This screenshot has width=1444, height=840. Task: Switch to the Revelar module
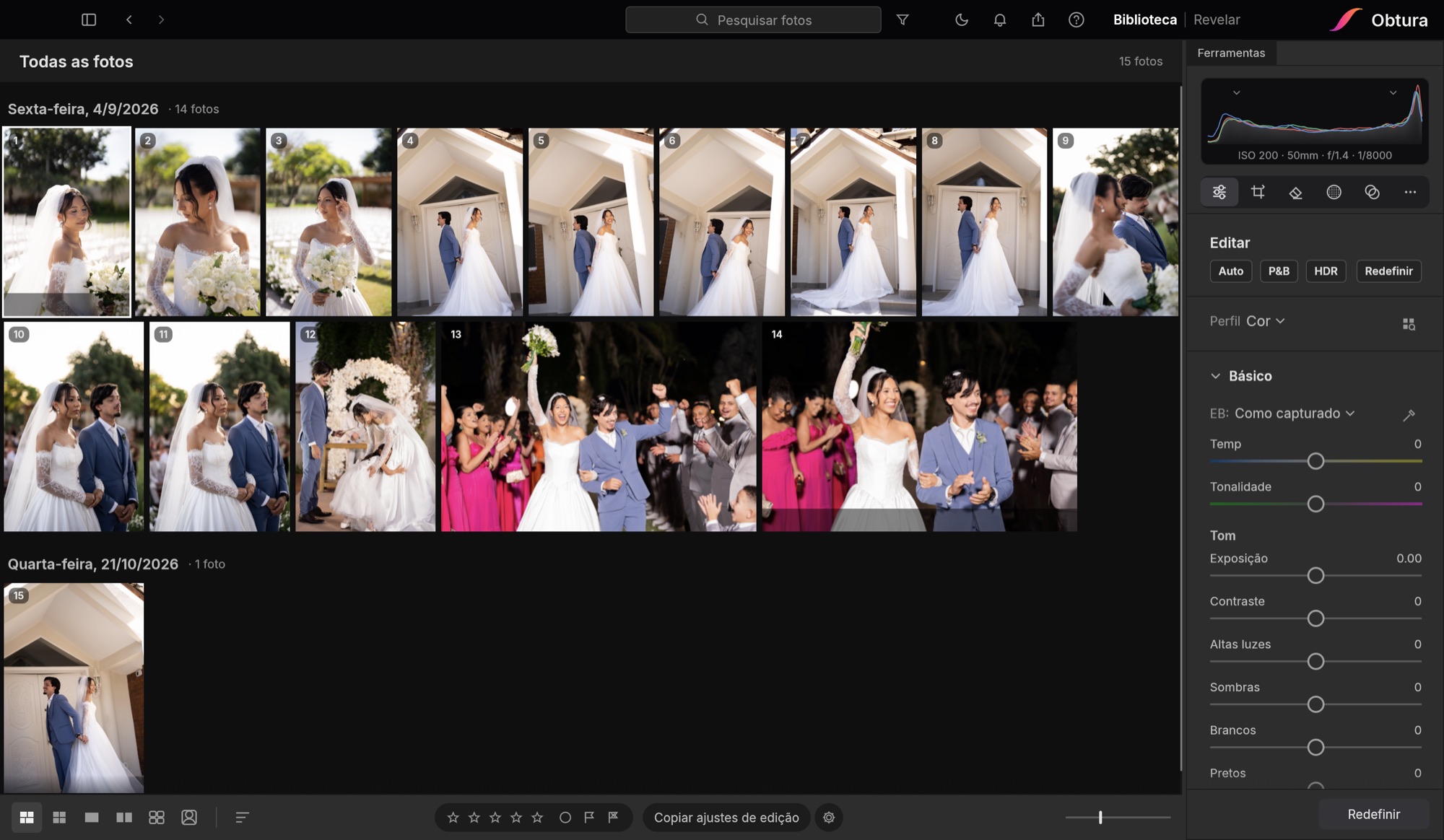[1217, 19]
